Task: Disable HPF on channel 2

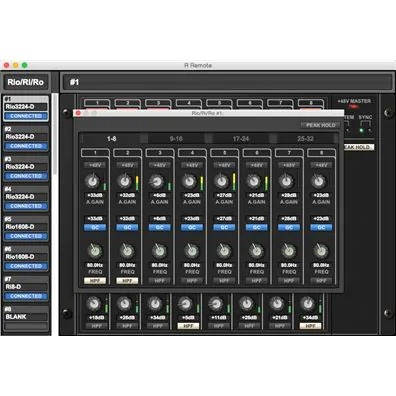Action: click(127, 281)
